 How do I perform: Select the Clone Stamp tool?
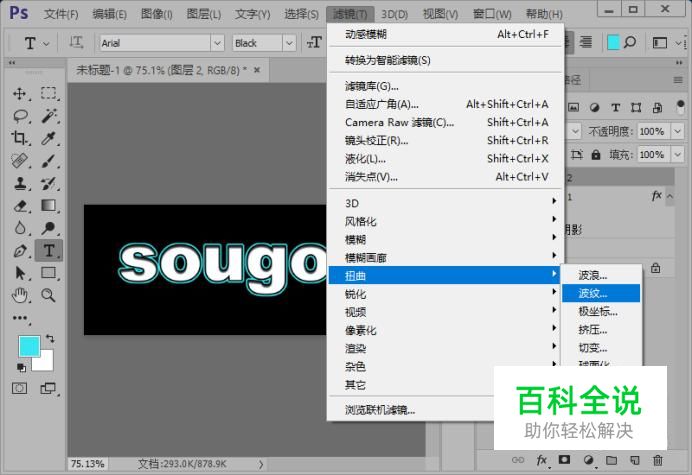pos(20,183)
